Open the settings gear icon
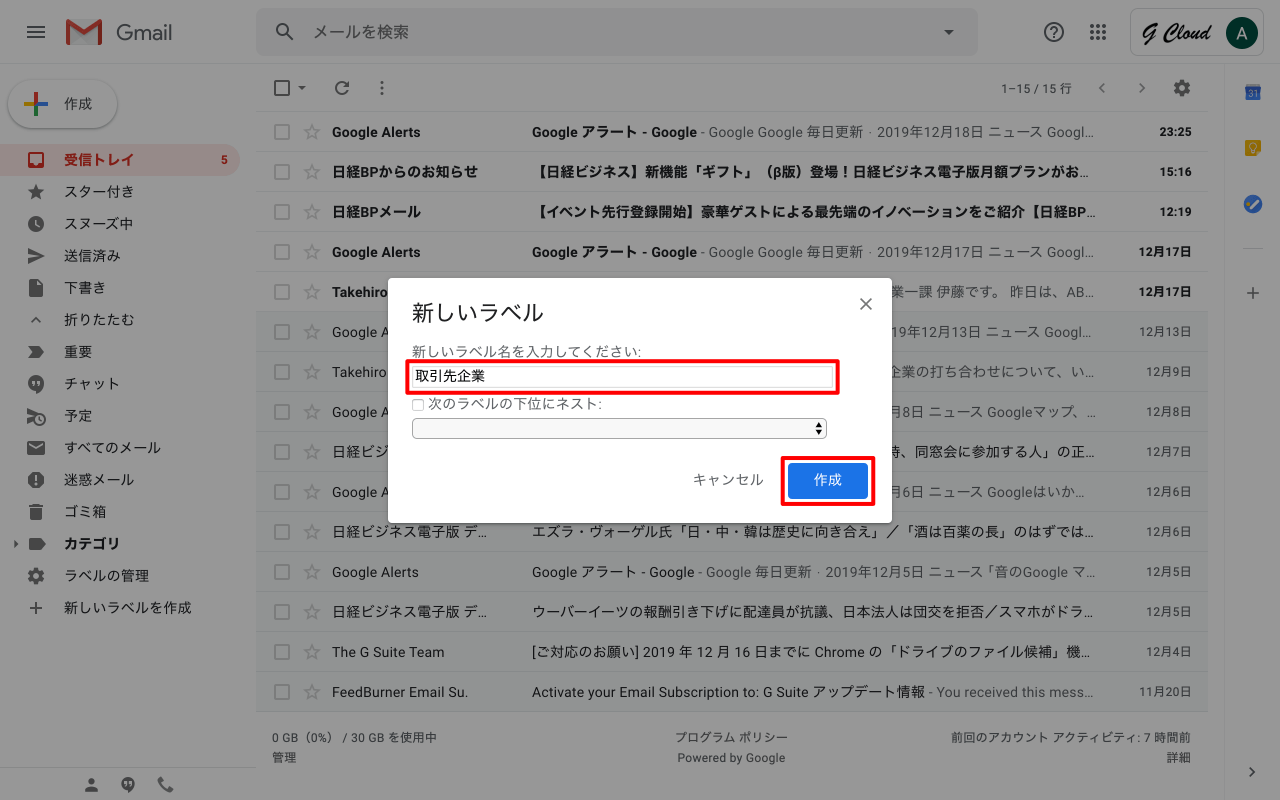1280x800 pixels. [1182, 88]
